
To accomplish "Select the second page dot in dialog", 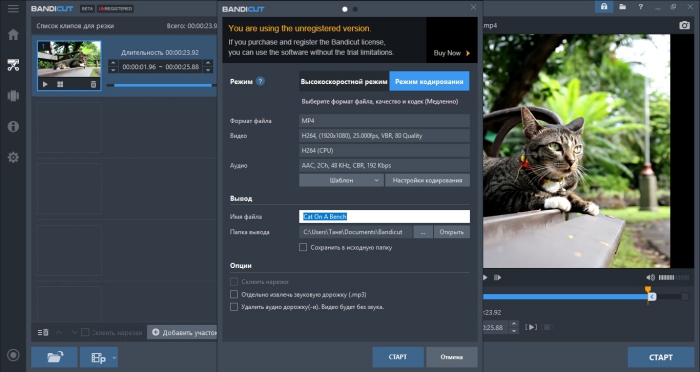I will pyautogui.click(x=355, y=9).
